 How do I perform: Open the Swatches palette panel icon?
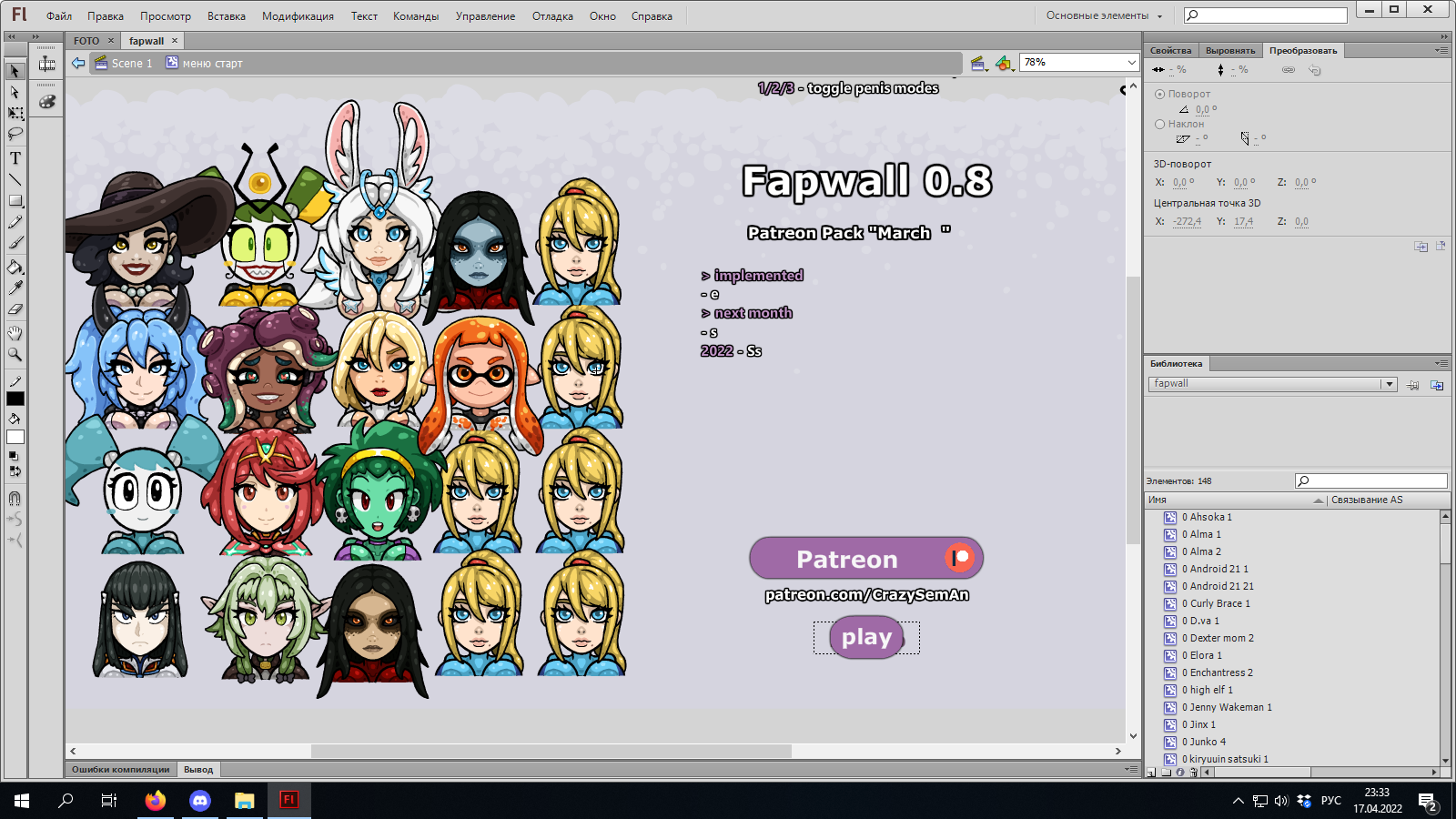[x=47, y=102]
